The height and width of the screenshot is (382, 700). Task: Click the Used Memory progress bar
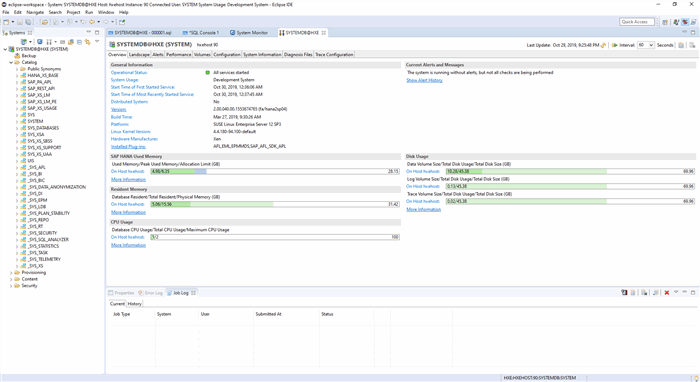[275, 171]
